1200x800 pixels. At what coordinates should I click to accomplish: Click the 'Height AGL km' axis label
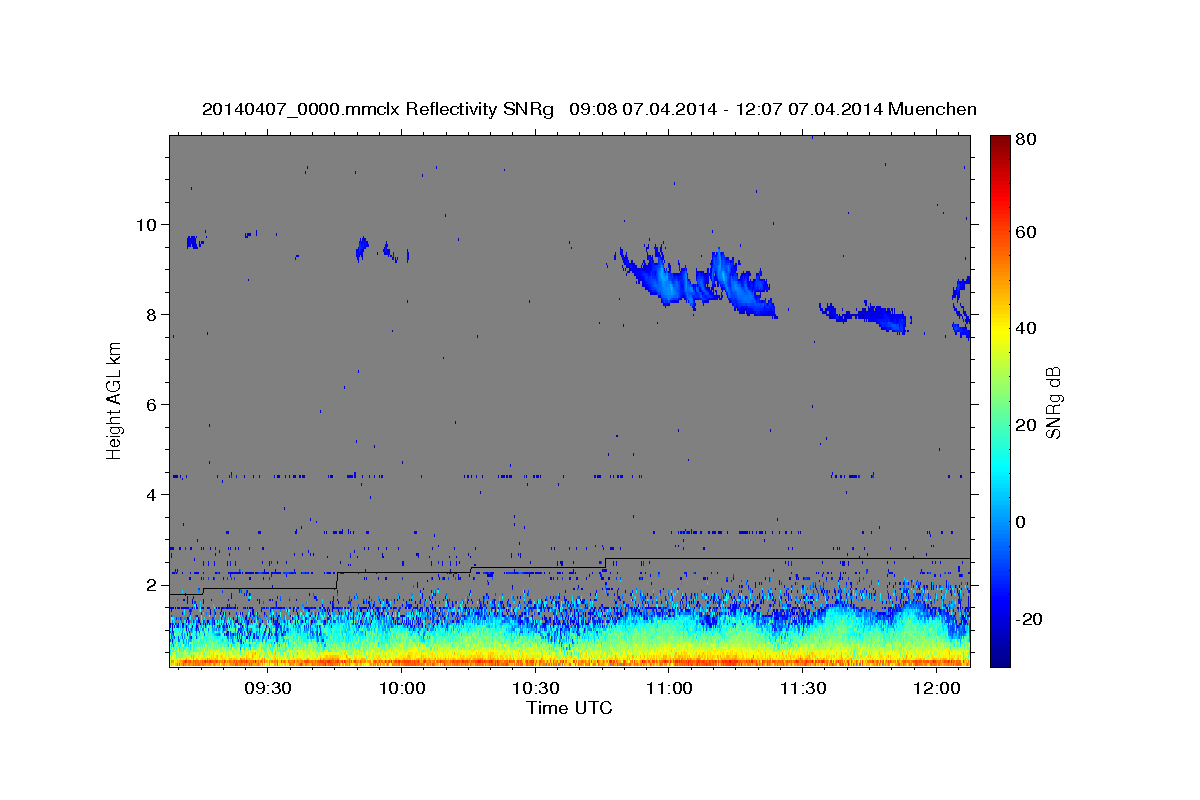(x=114, y=400)
